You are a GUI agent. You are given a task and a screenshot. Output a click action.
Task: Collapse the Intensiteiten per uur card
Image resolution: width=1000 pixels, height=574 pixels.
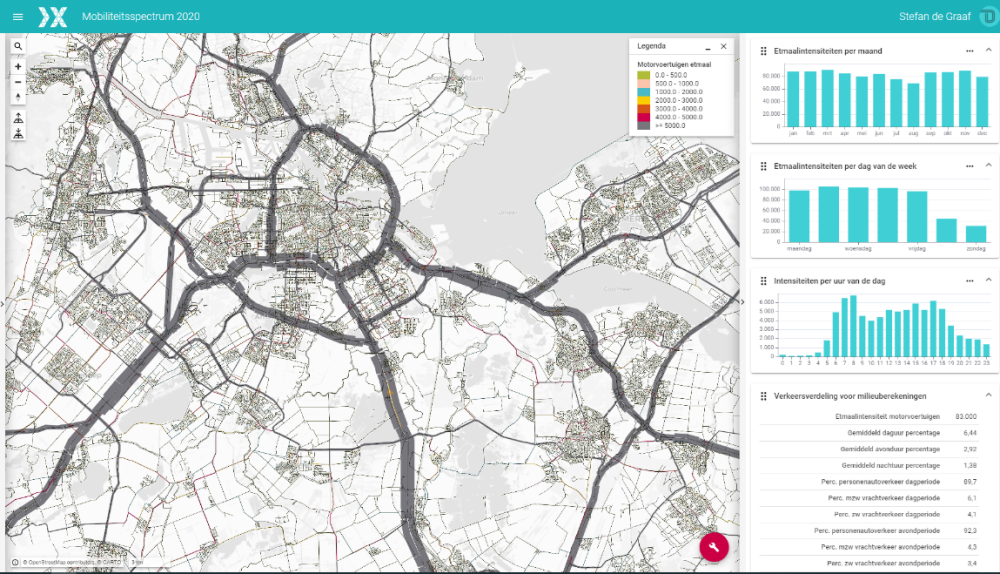pos(988,281)
